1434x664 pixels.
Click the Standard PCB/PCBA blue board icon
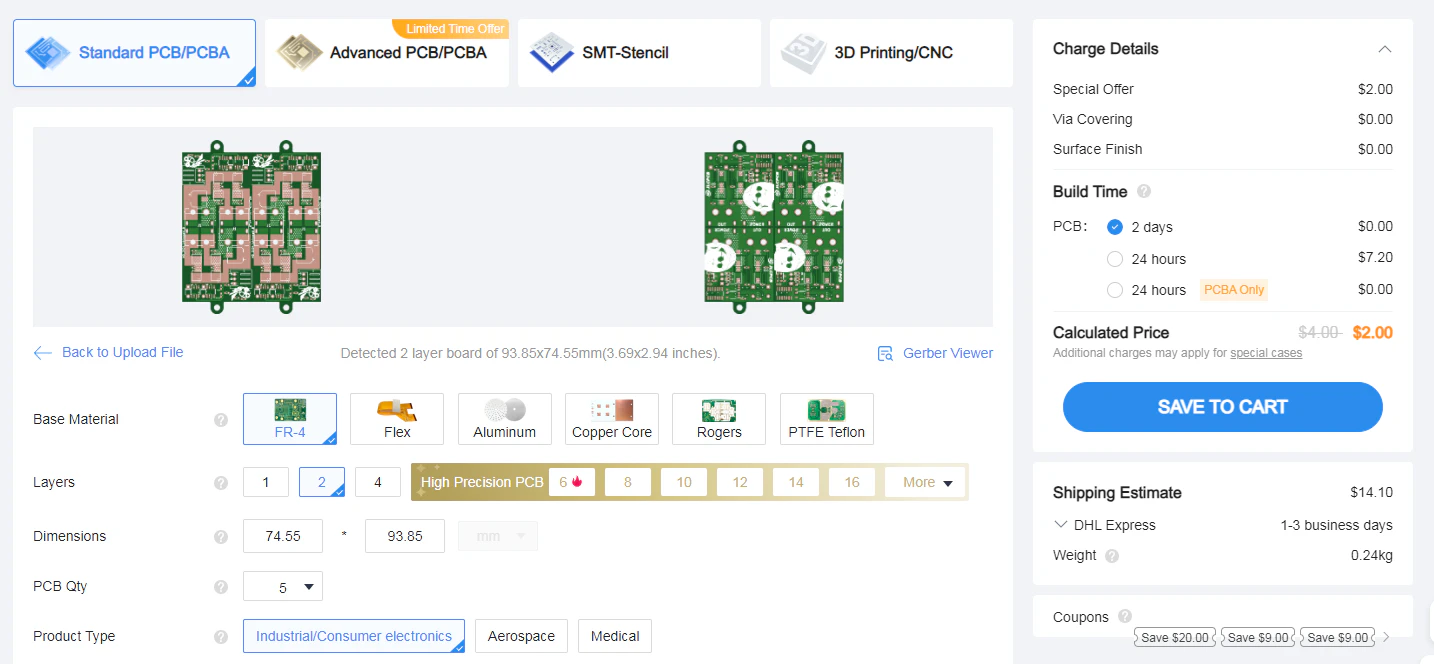(48, 53)
